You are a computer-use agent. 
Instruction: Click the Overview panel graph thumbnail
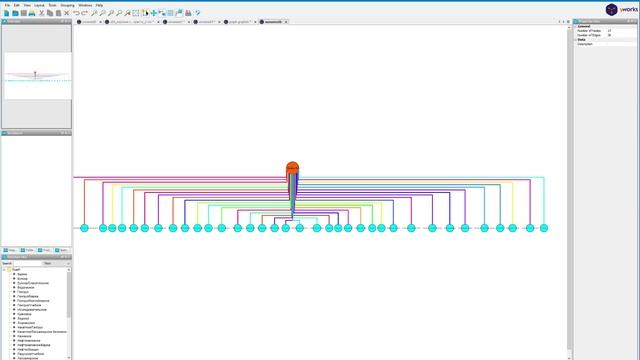point(37,76)
